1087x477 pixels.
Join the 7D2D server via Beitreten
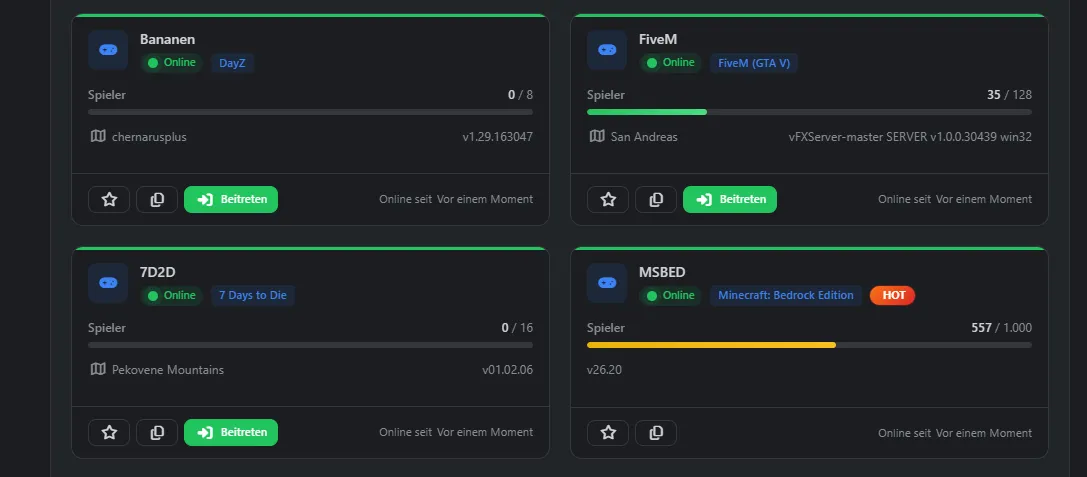pos(231,433)
